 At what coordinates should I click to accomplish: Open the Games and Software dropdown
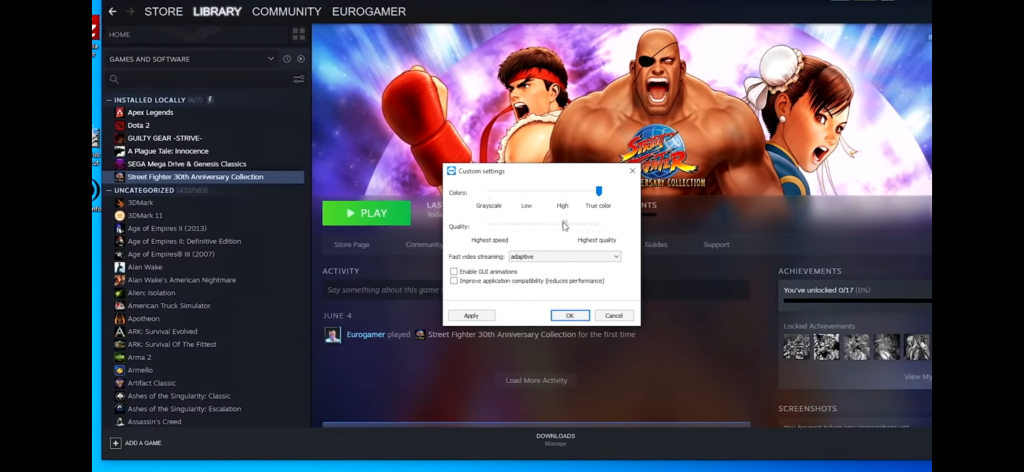pyautogui.click(x=192, y=59)
